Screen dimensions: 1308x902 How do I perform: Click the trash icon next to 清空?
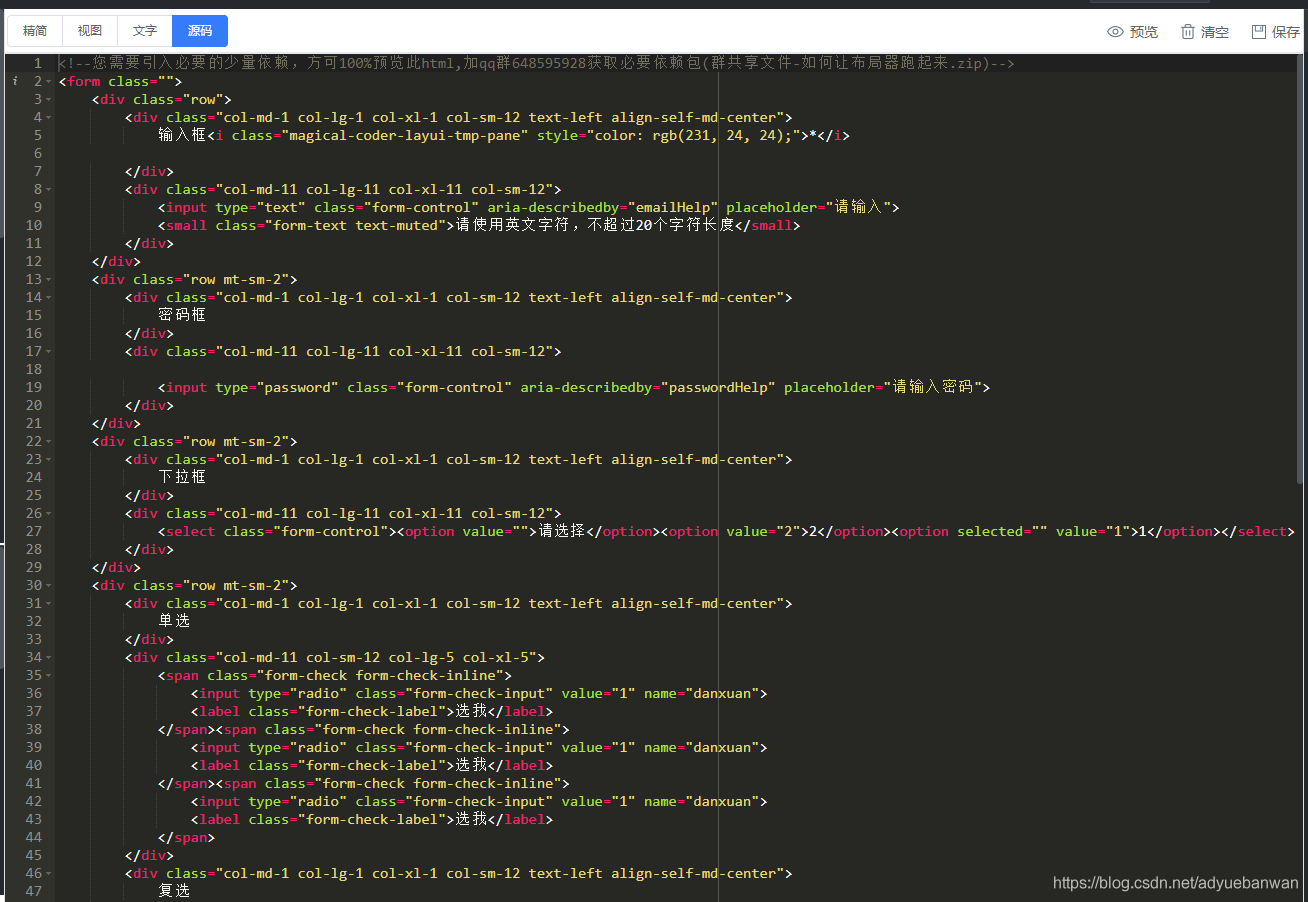click(1187, 32)
